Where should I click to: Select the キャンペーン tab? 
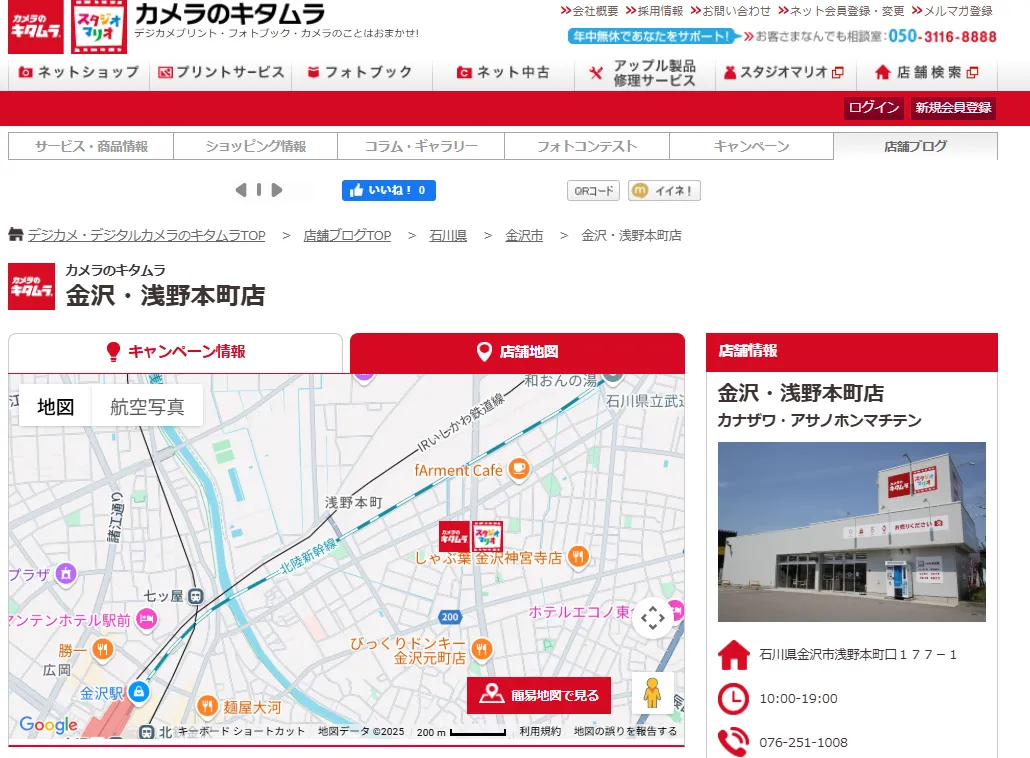(751, 146)
